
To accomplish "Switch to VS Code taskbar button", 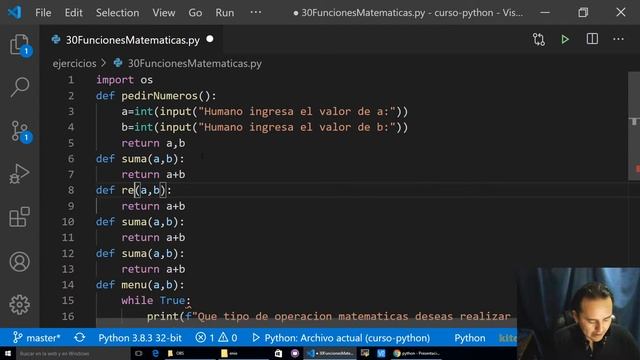I will tap(330, 353).
